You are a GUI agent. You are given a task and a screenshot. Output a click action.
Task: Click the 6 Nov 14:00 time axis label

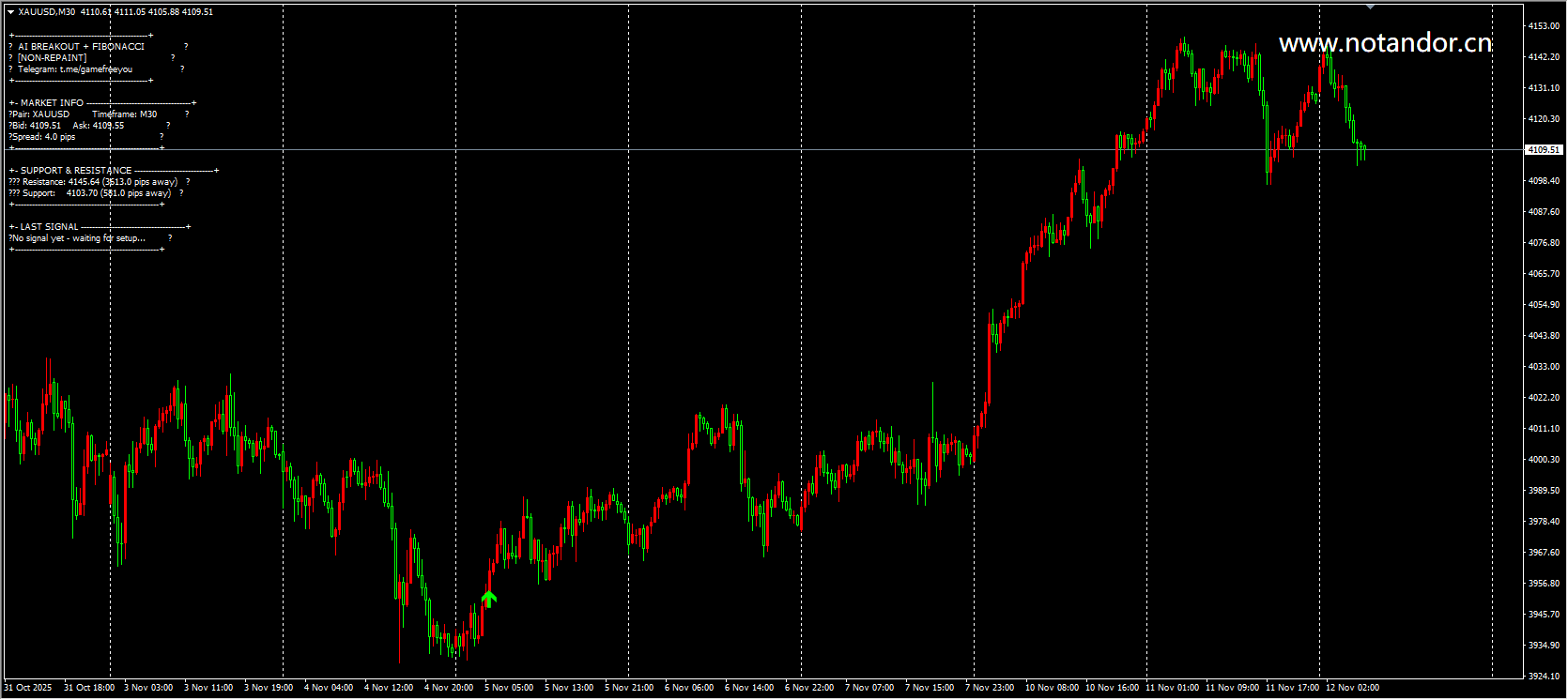pos(749,688)
